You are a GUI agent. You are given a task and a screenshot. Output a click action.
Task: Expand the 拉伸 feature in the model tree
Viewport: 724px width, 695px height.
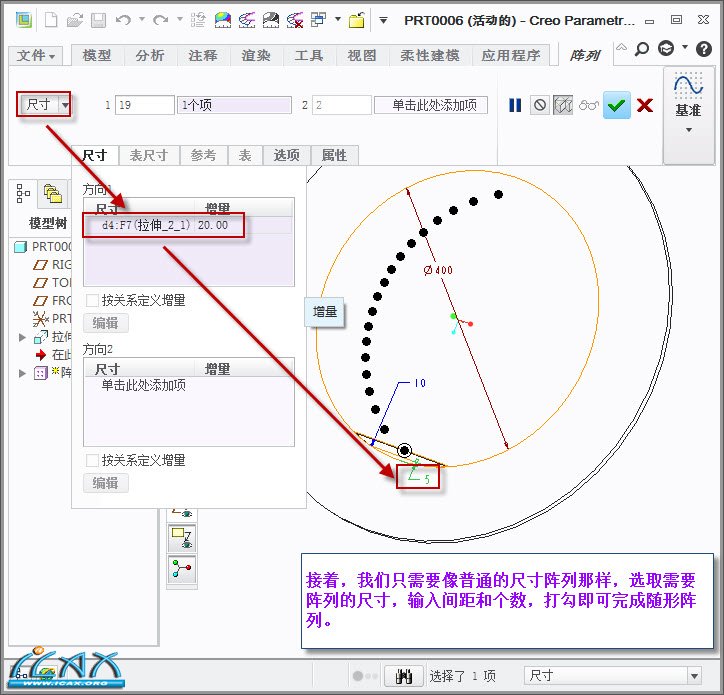coord(23,337)
